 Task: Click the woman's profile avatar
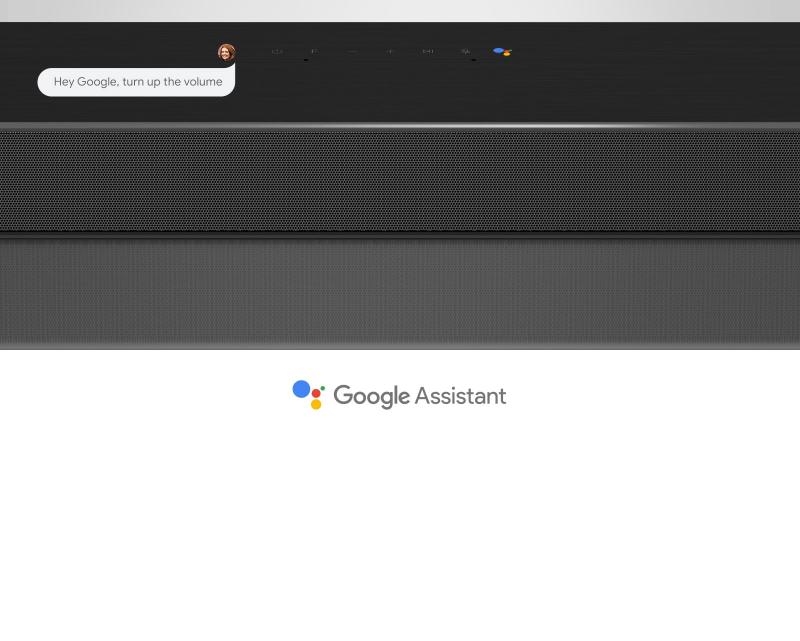pyautogui.click(x=227, y=52)
